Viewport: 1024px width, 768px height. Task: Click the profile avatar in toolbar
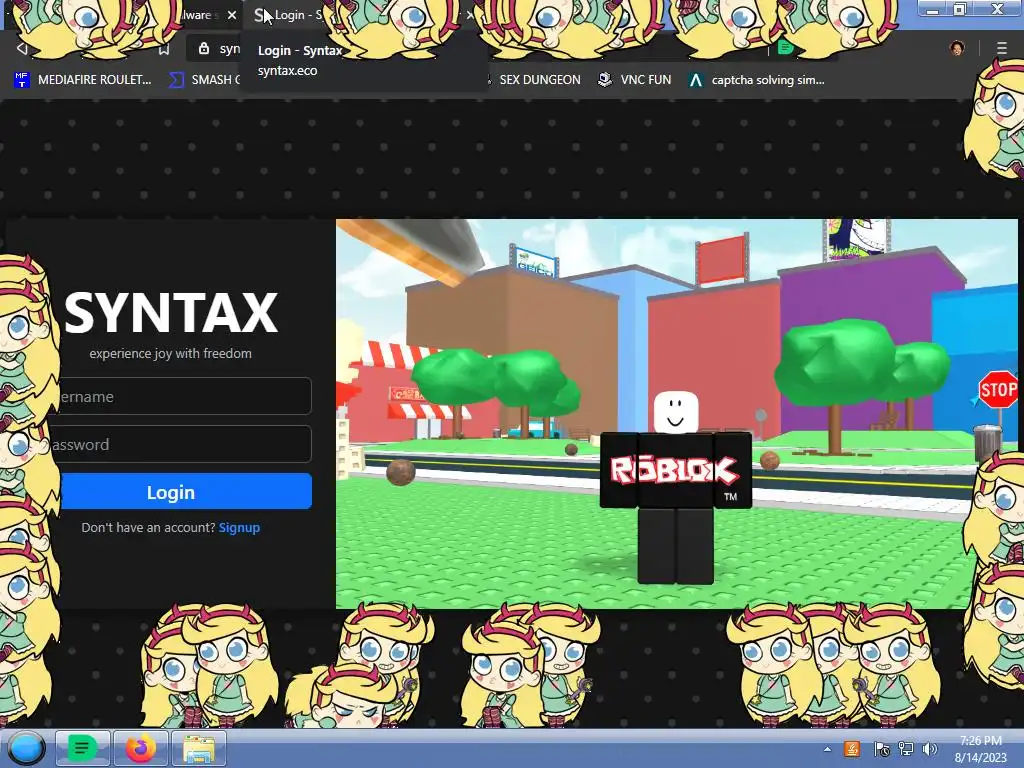[957, 48]
